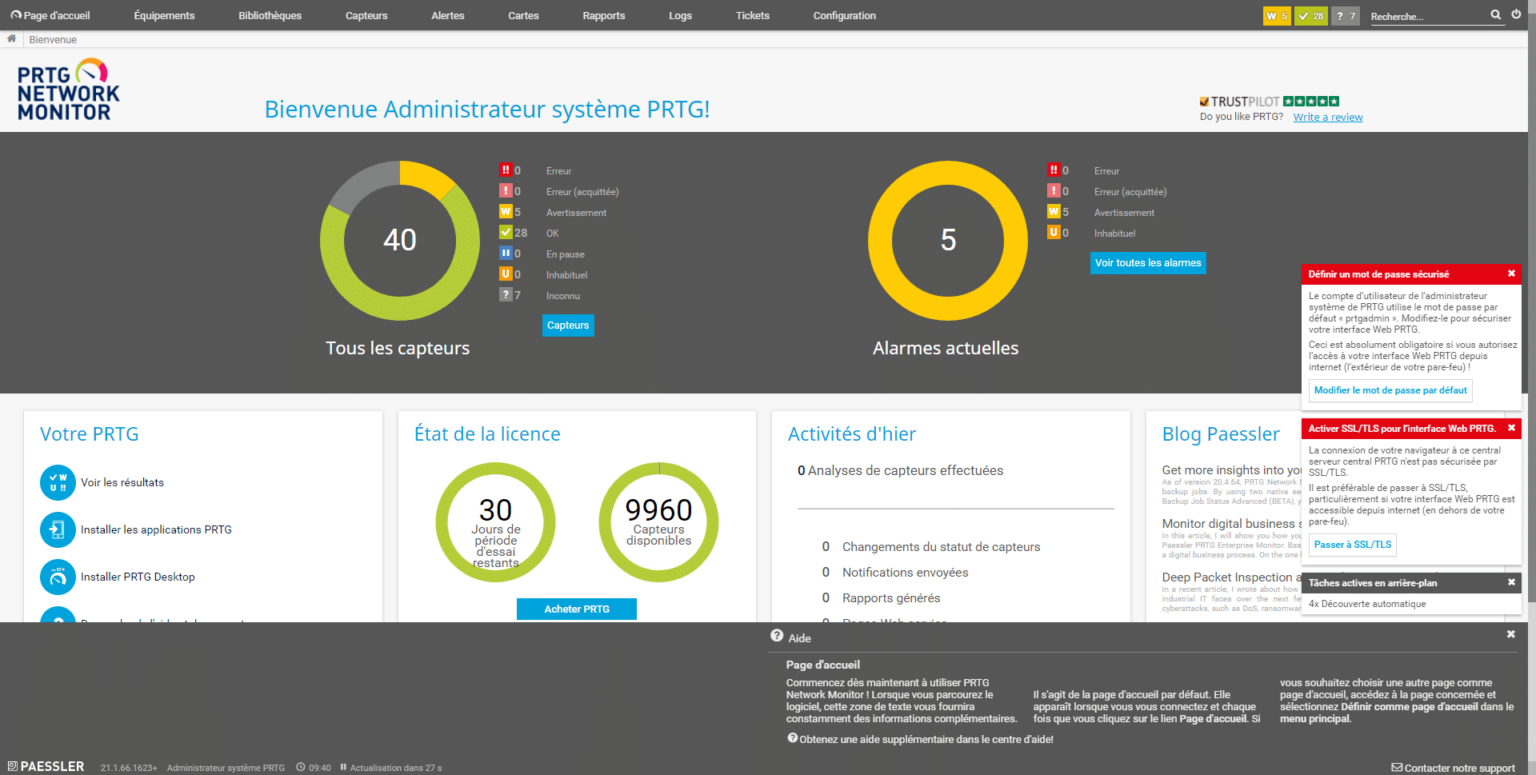This screenshot has width=1536, height=775.
Task: Click the logout power icon
Action: [x=1516, y=15]
